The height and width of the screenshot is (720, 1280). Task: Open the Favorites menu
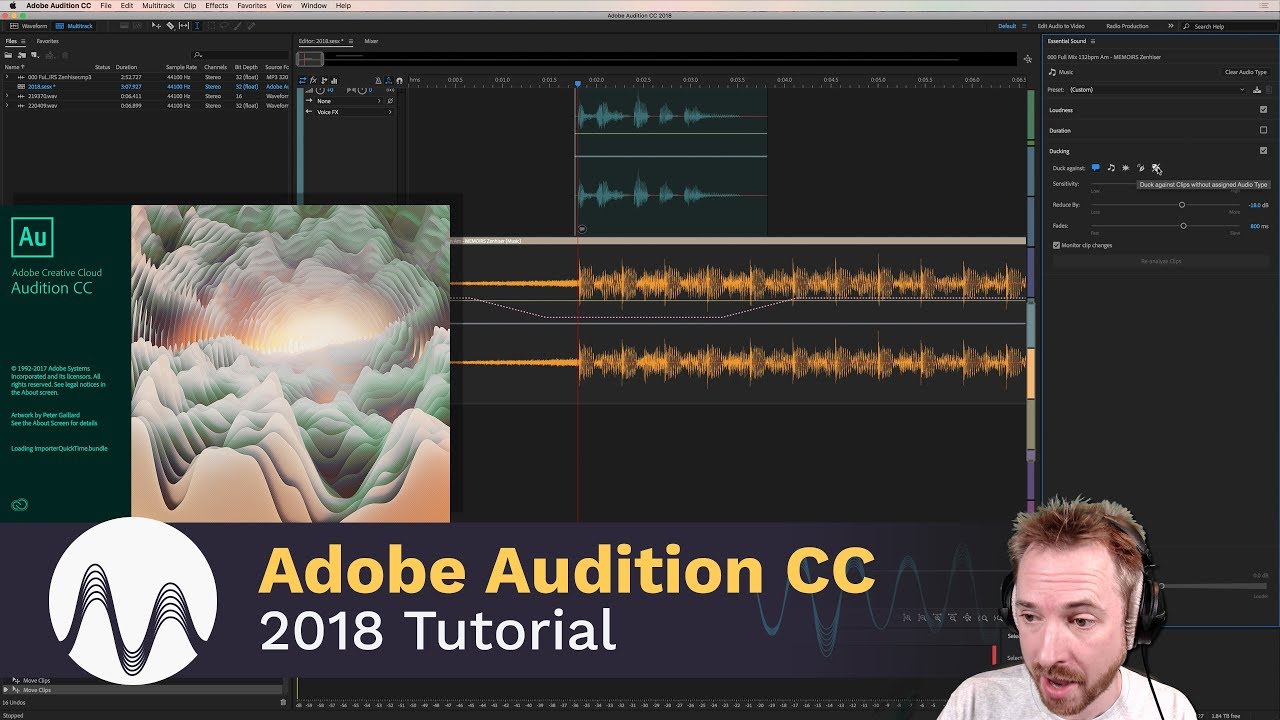pyautogui.click(x=252, y=6)
